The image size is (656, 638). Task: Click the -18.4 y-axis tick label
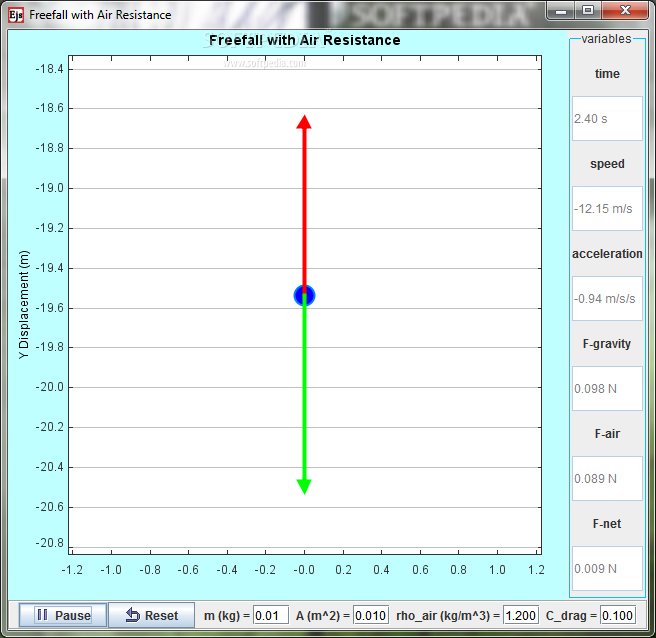(x=49, y=69)
